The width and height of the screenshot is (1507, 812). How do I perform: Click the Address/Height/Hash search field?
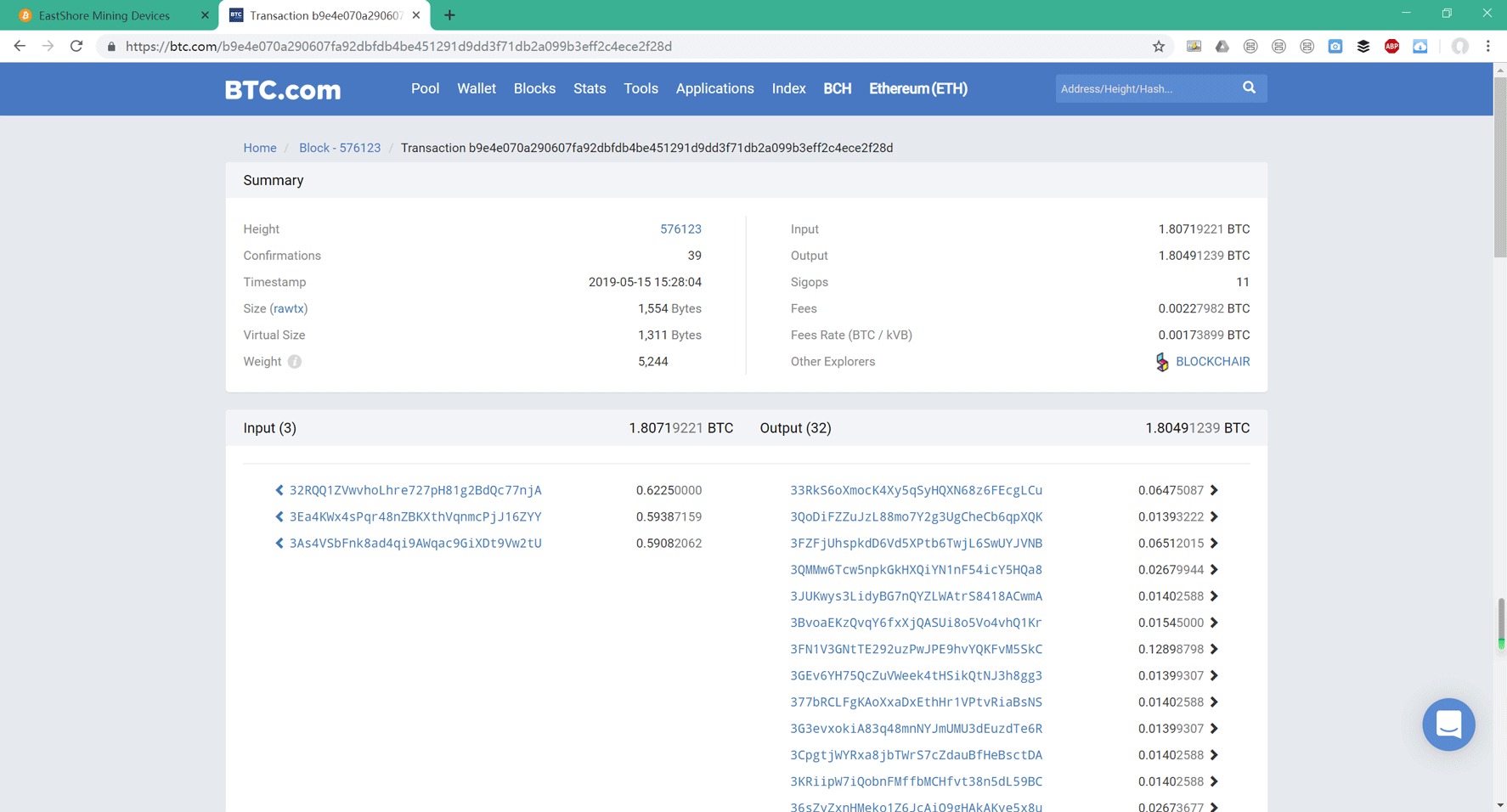point(1144,88)
